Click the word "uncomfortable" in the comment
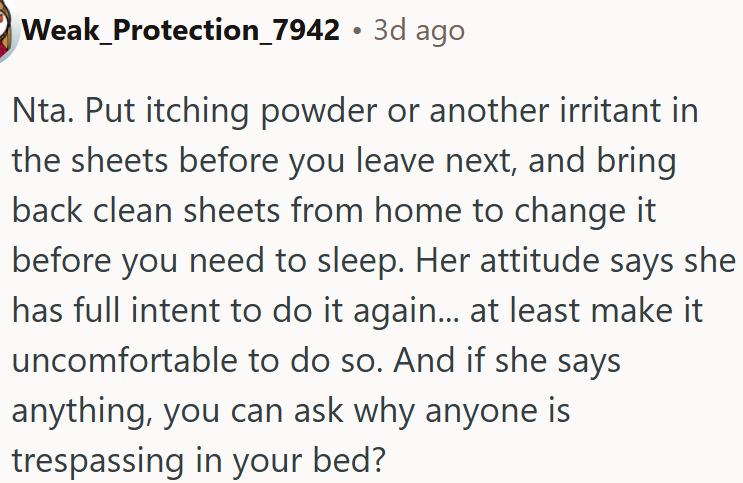The image size is (743, 483). 125,360
